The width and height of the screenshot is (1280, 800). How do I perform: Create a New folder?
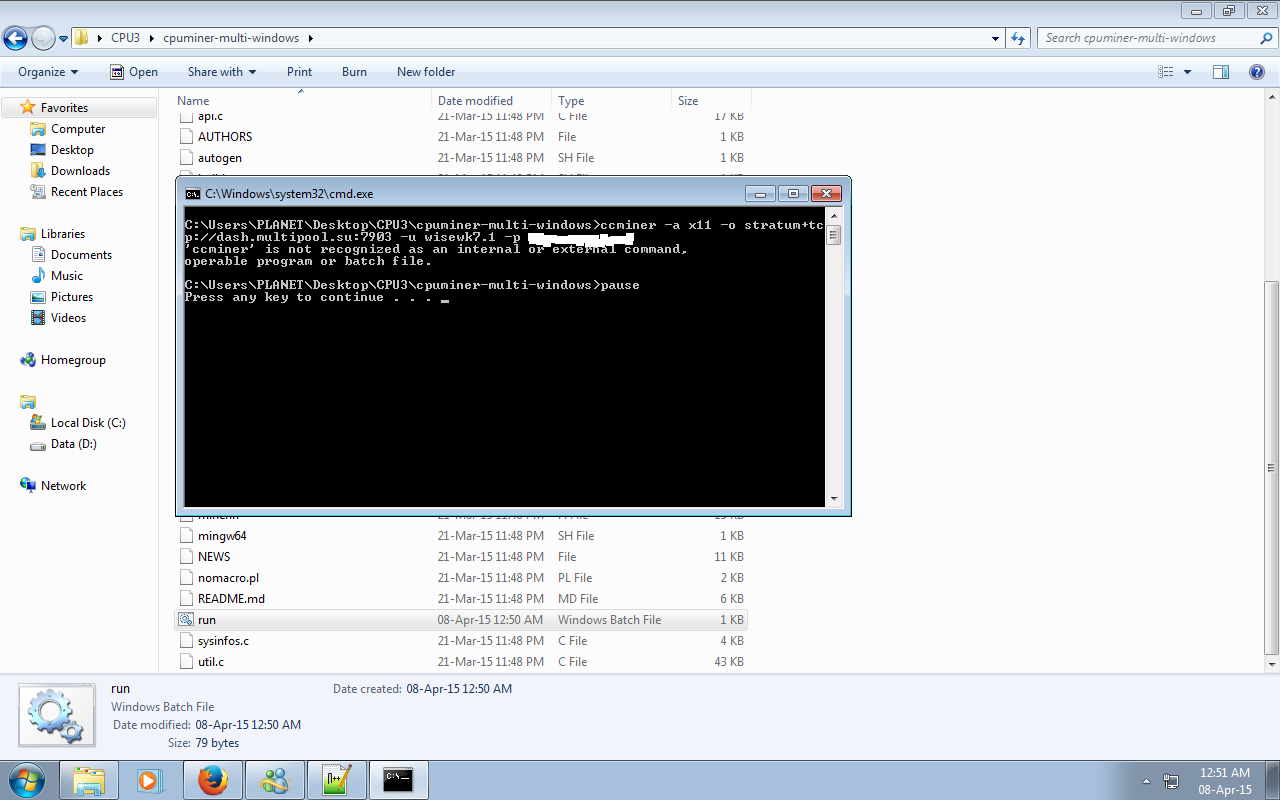click(426, 72)
